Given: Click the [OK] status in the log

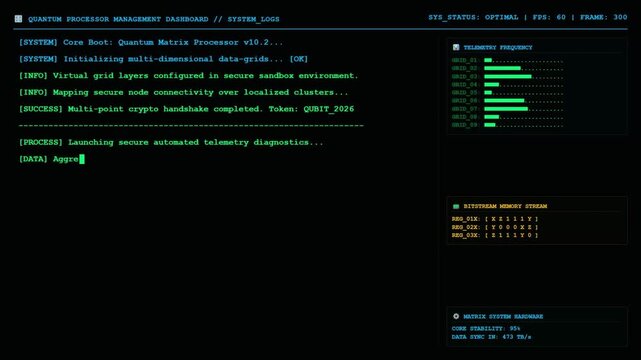Looking at the screenshot, I should click(299, 59).
